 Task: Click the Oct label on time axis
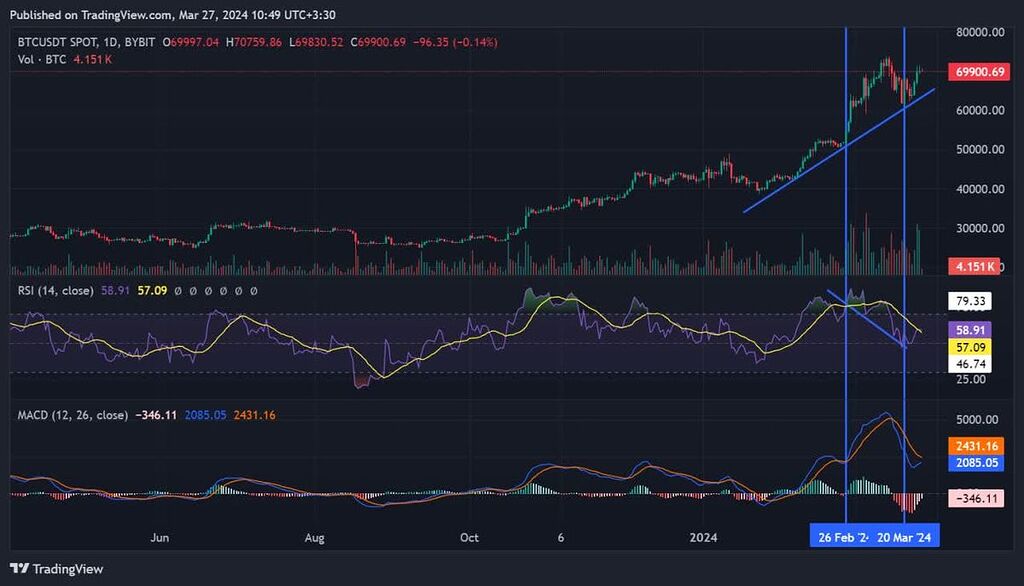[469, 538]
